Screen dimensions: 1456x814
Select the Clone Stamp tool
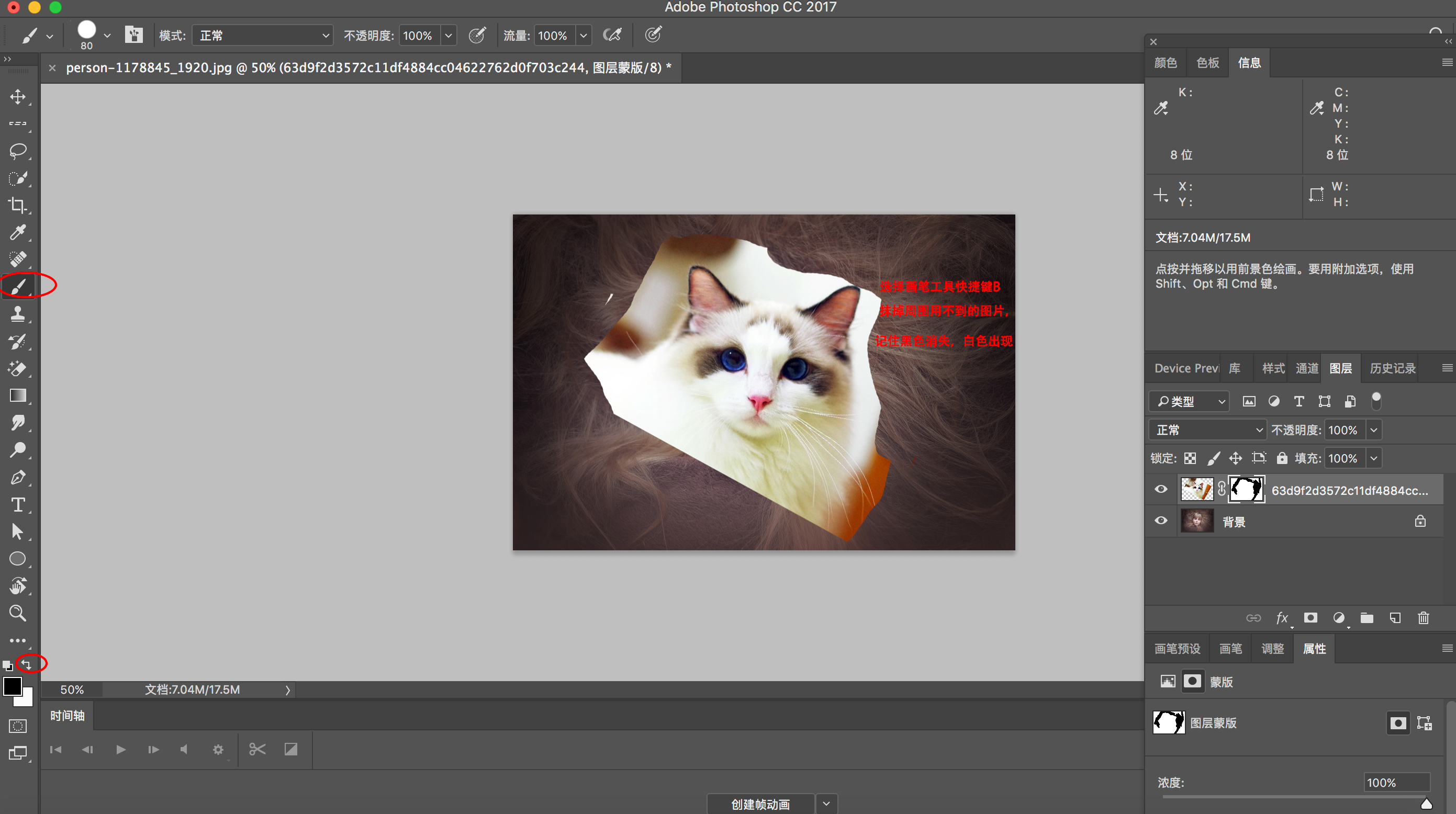tap(17, 314)
